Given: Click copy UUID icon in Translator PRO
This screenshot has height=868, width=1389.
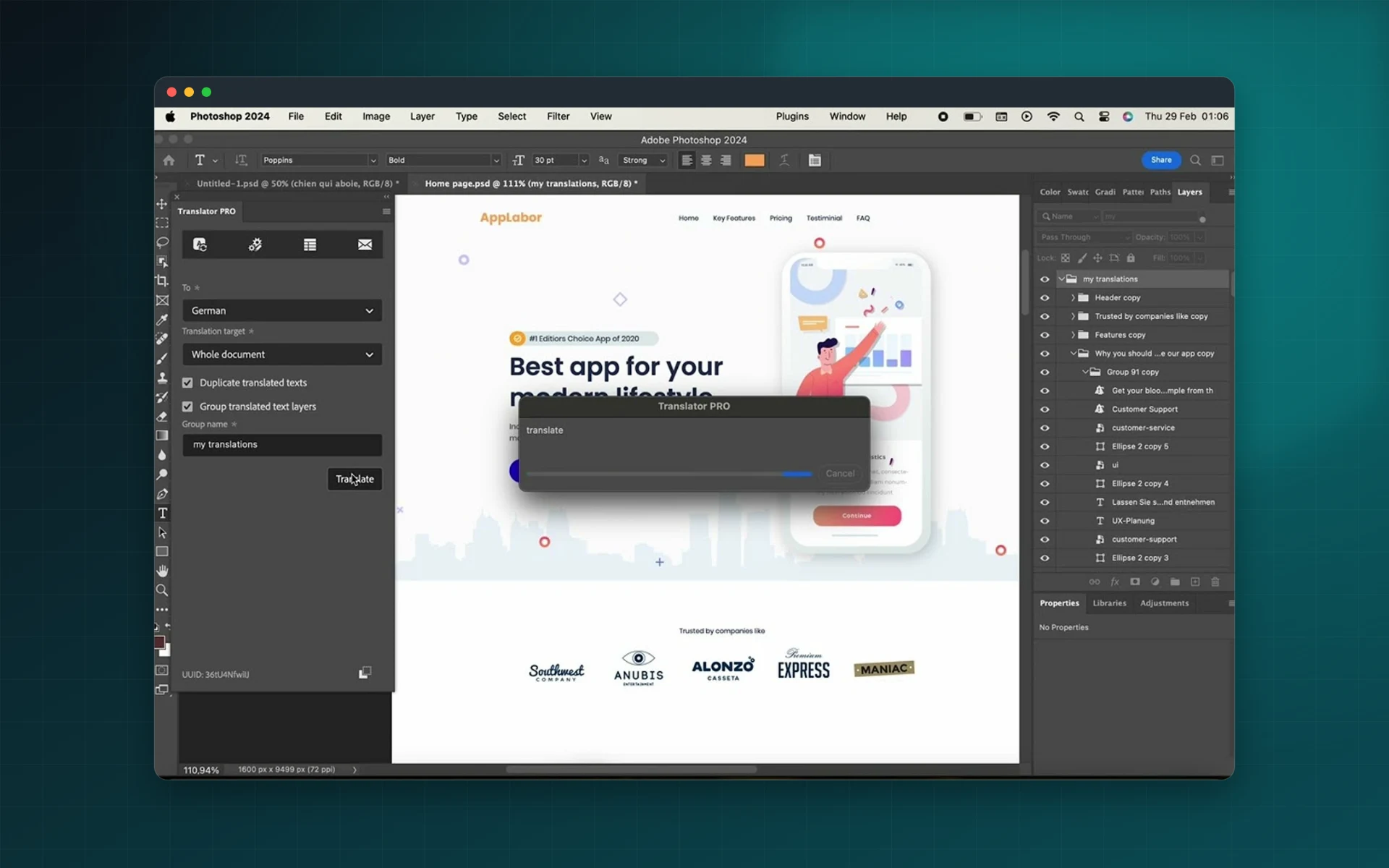Looking at the screenshot, I should click(x=365, y=673).
